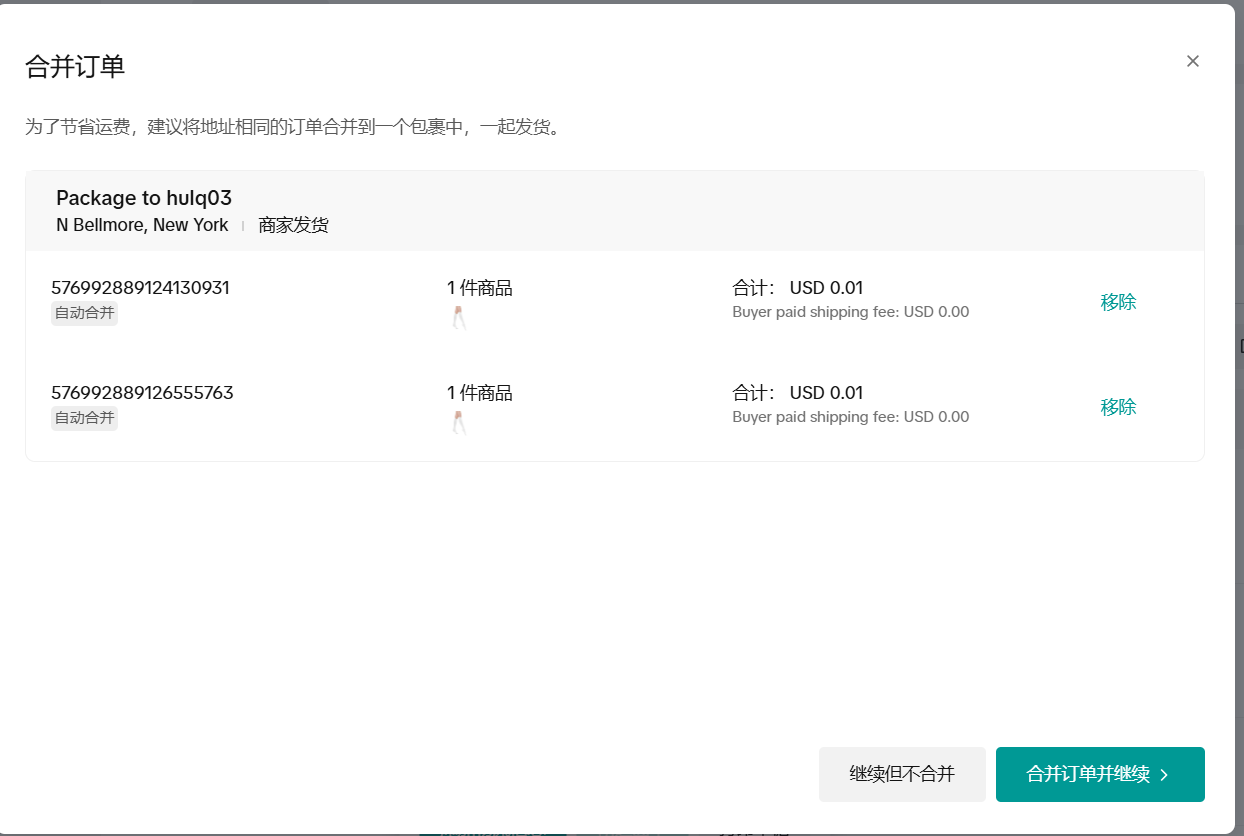Click the N Bellmore, New York address
The width and height of the screenshot is (1244, 836).
(142, 225)
